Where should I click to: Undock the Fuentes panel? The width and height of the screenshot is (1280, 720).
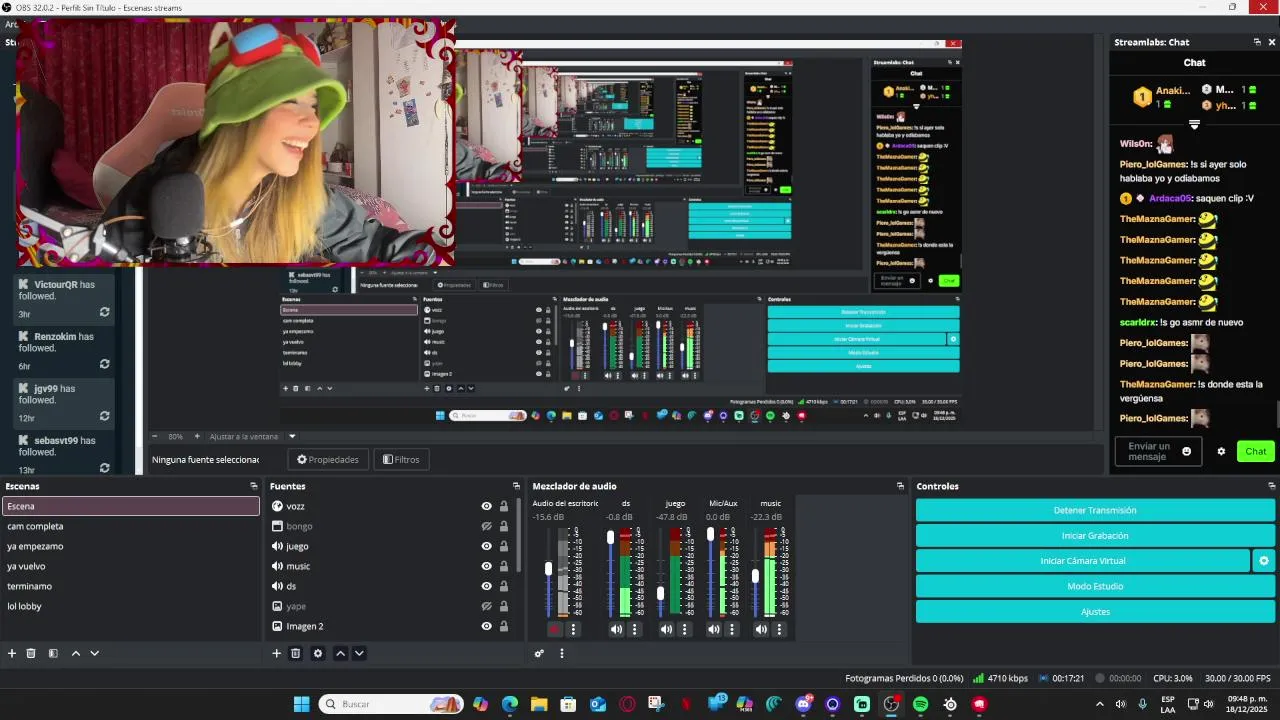516,486
